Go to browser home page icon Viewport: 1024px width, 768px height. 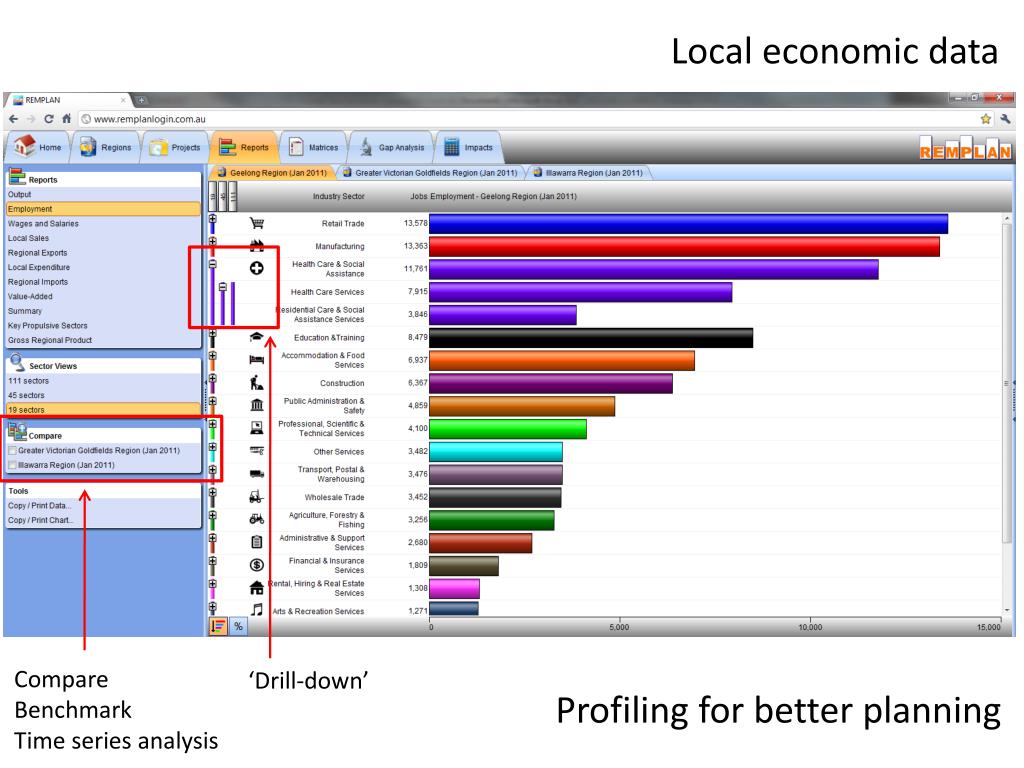pyautogui.click(x=66, y=119)
